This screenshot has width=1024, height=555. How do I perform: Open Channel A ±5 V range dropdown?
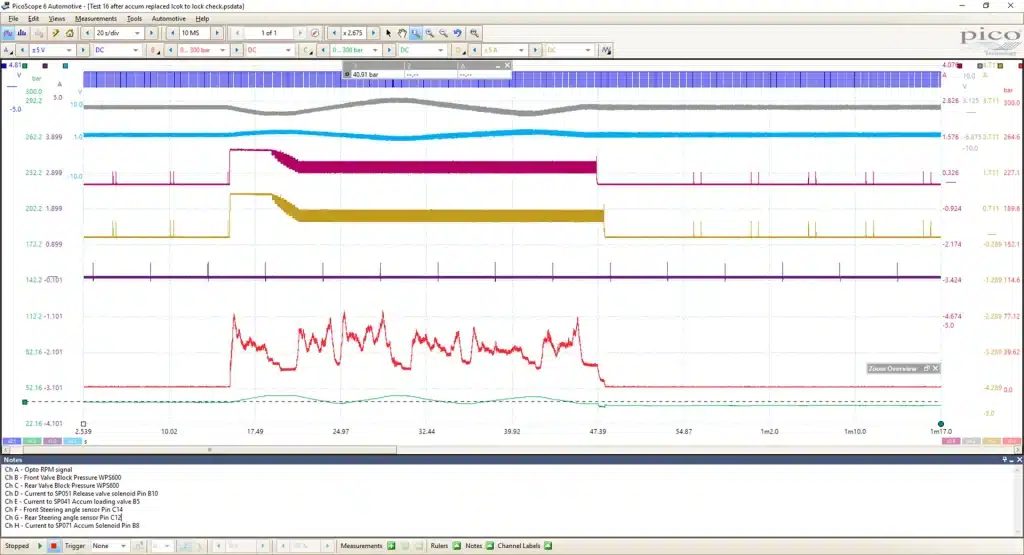click(52, 50)
